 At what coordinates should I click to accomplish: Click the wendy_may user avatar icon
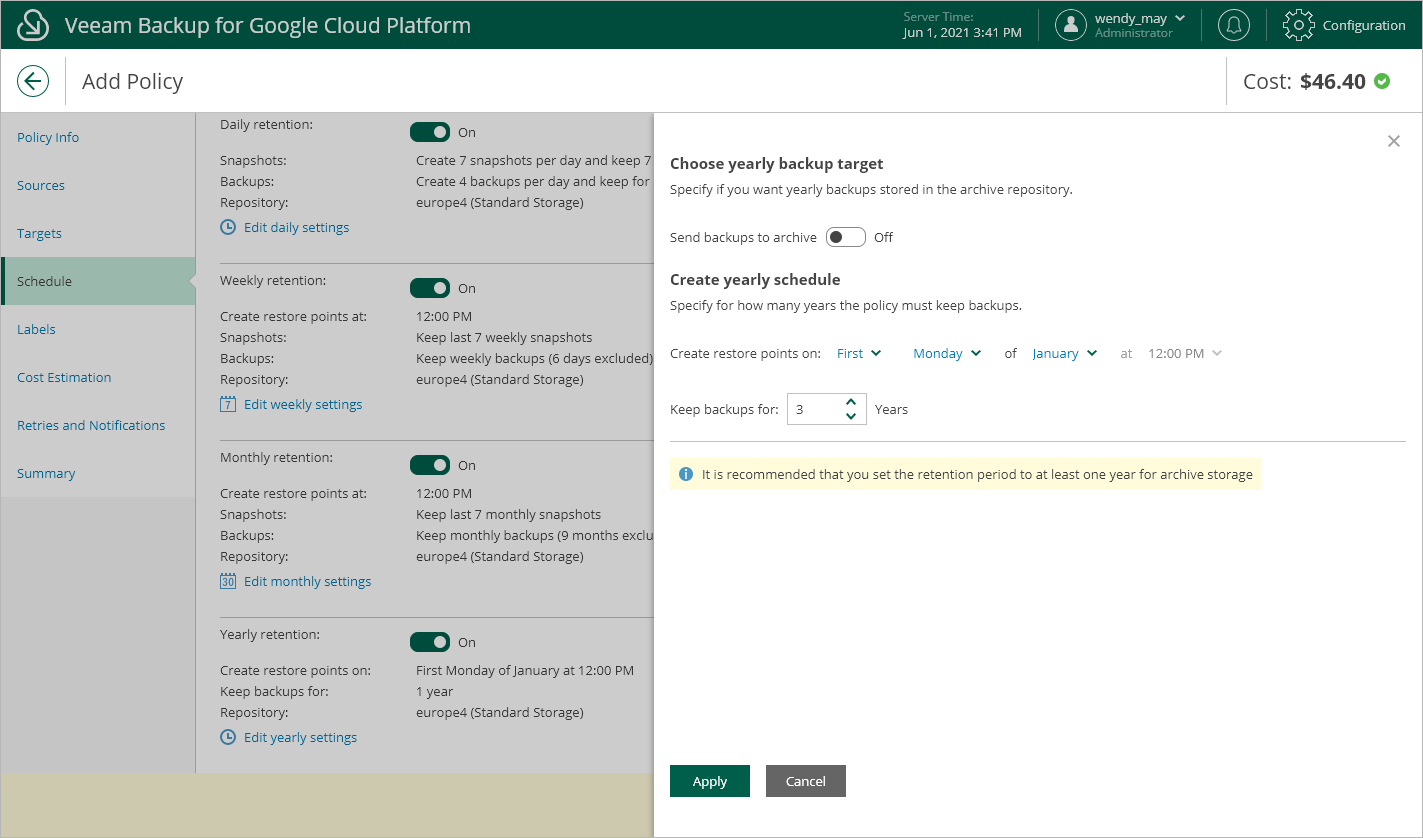point(1071,25)
